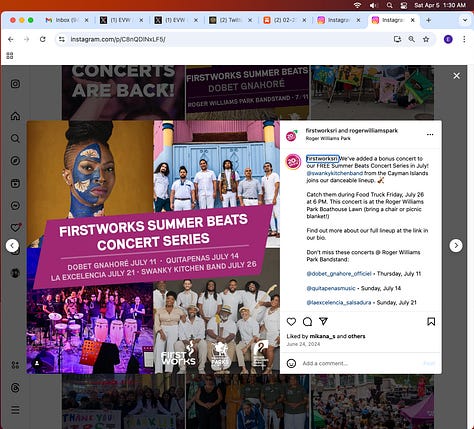Open Messenger icon in sidebar
The width and height of the screenshot is (474, 429).
tap(15, 205)
